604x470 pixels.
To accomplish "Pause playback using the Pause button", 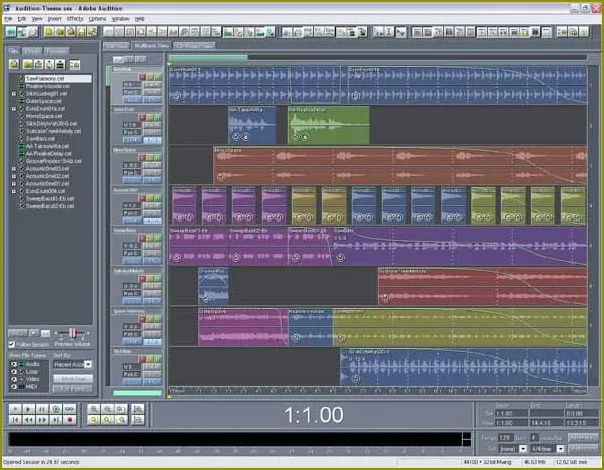I will click(x=42, y=409).
